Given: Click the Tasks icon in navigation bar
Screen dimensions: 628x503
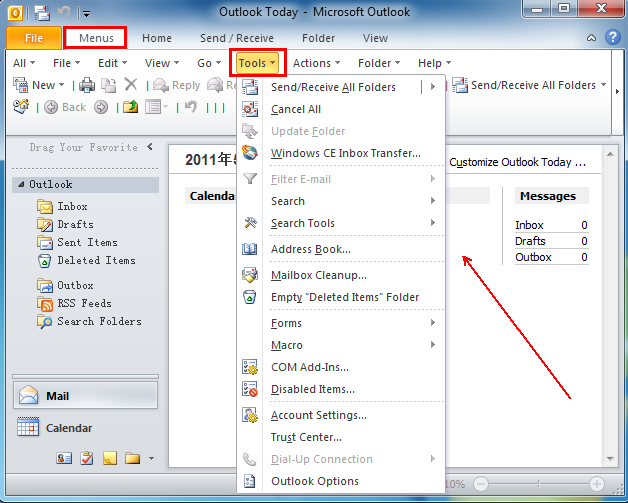Looking at the screenshot, I should [87, 458].
